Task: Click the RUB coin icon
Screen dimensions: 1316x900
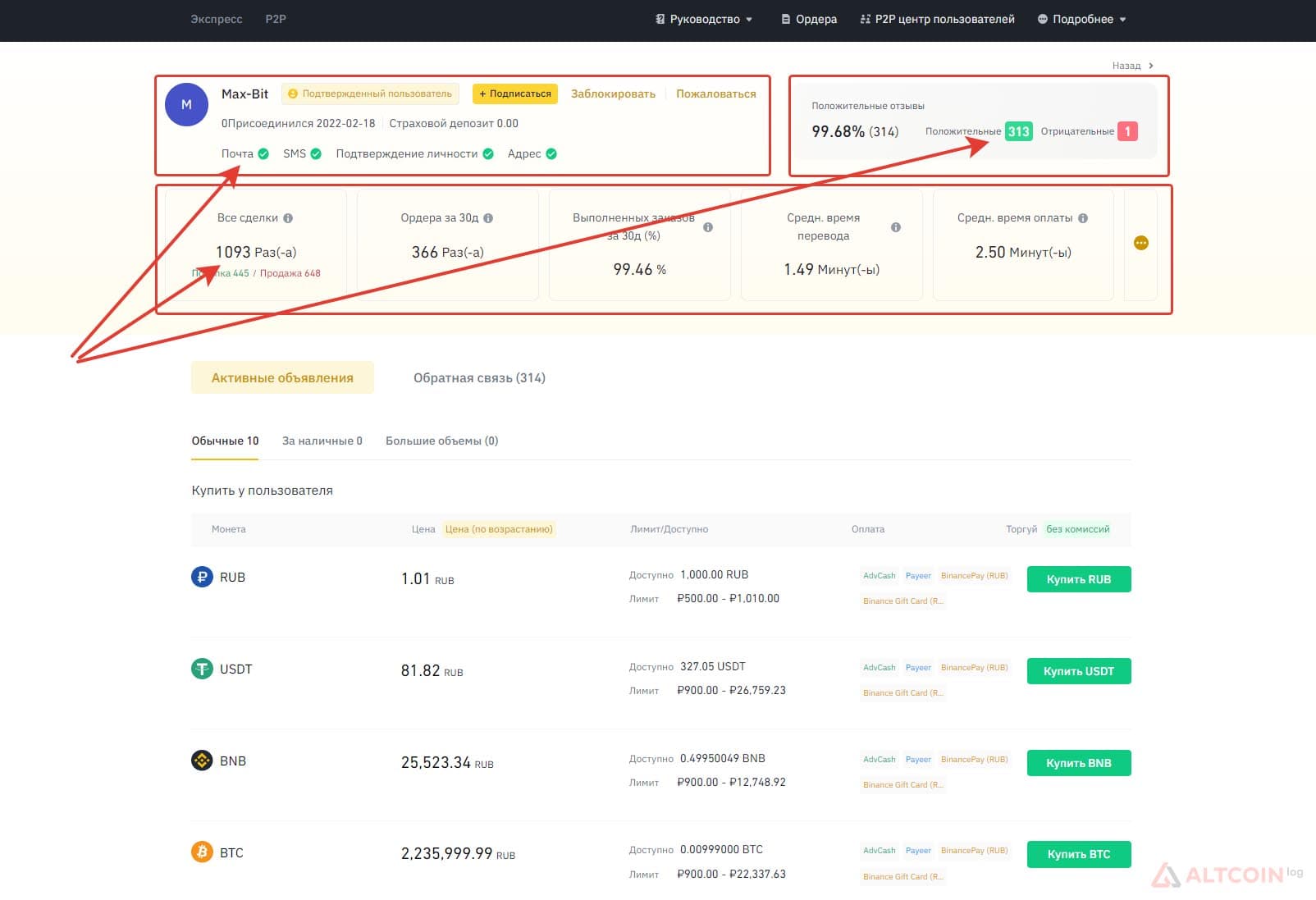Action: pos(202,577)
